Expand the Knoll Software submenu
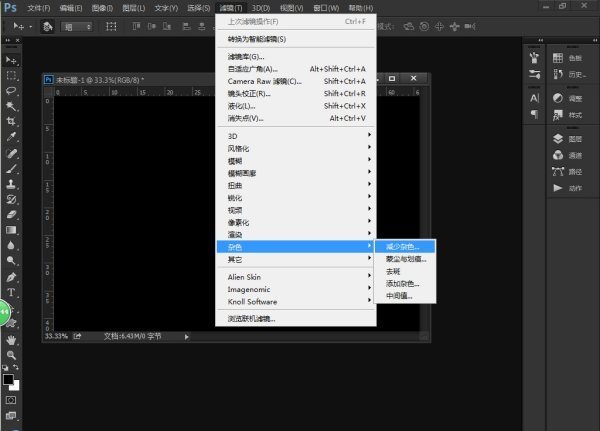The width and height of the screenshot is (600, 431). (x=295, y=301)
